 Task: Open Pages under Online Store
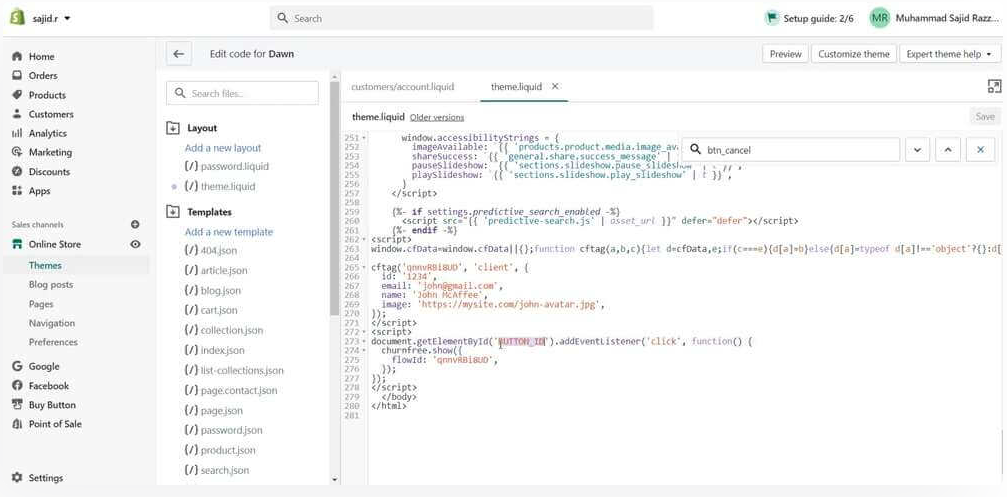[x=41, y=304]
